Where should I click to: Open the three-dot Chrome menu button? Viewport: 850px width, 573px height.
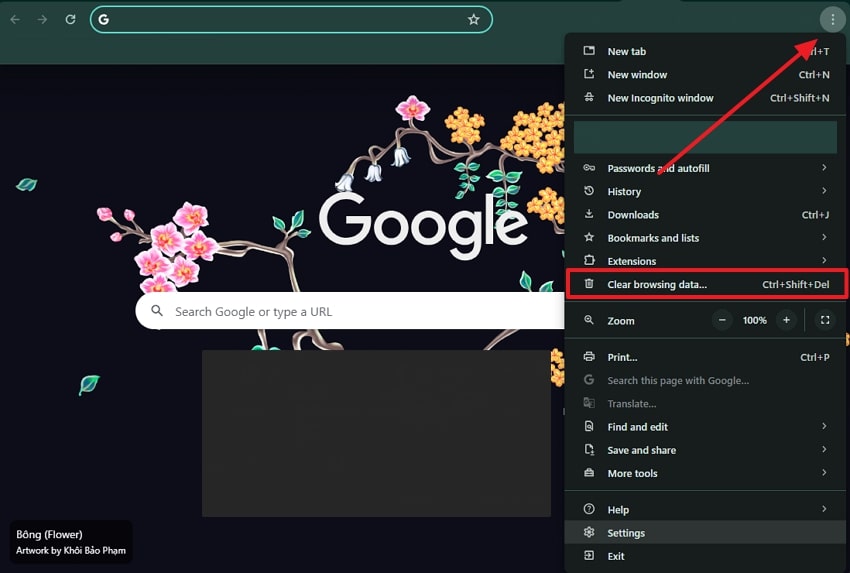(x=833, y=20)
